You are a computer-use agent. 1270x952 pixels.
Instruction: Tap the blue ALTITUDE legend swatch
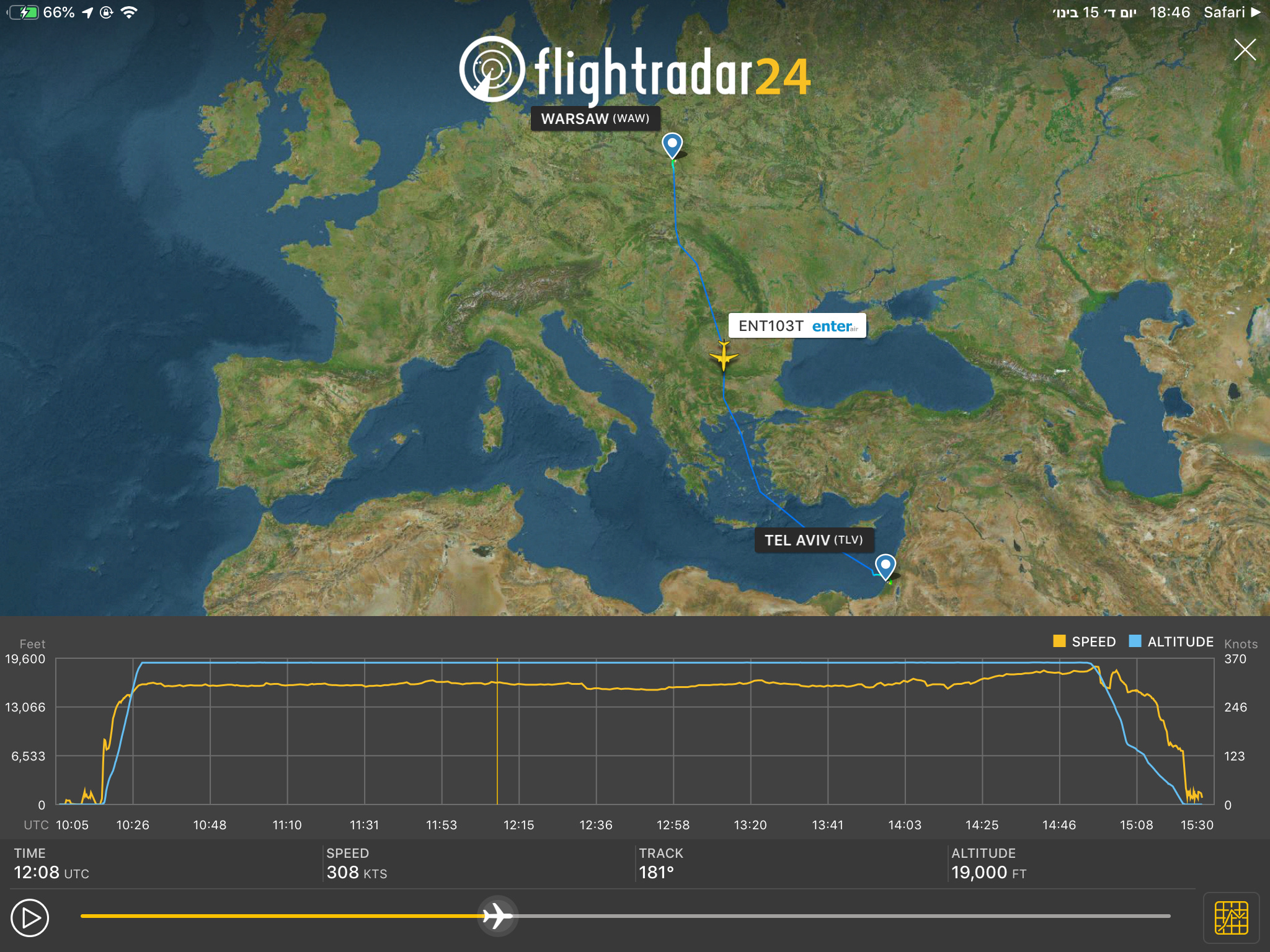(1135, 641)
